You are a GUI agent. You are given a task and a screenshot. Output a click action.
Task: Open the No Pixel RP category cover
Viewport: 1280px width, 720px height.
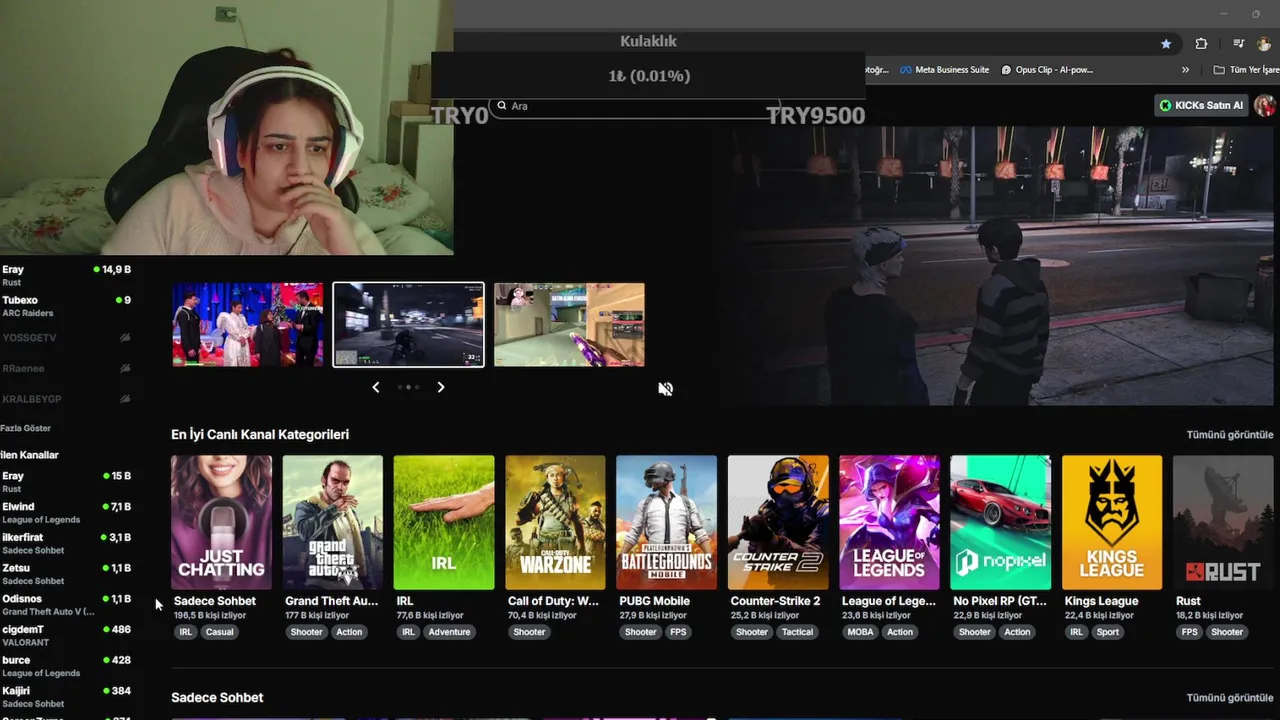[x=1001, y=522]
